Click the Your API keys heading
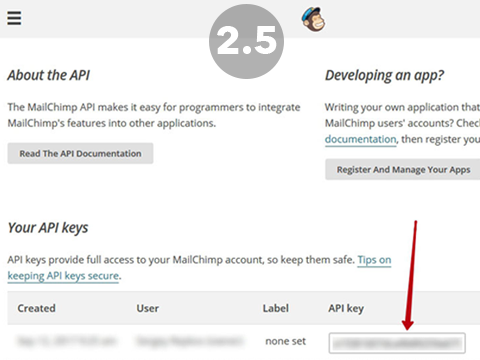Image resolution: width=480 pixels, height=360 pixels. click(x=48, y=228)
